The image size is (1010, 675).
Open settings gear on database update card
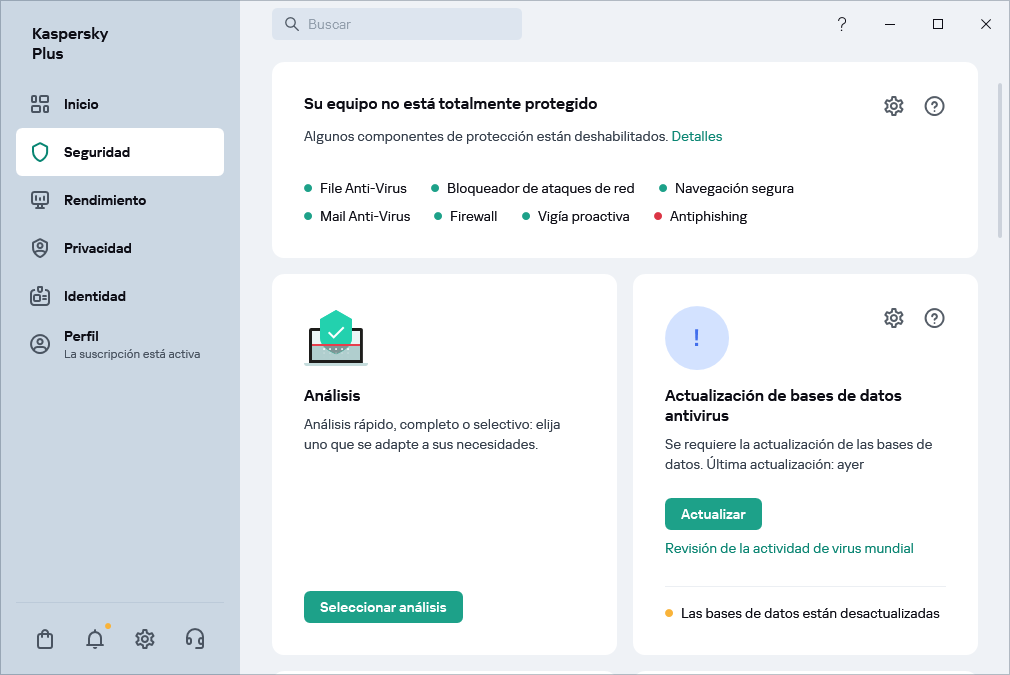coord(893,318)
